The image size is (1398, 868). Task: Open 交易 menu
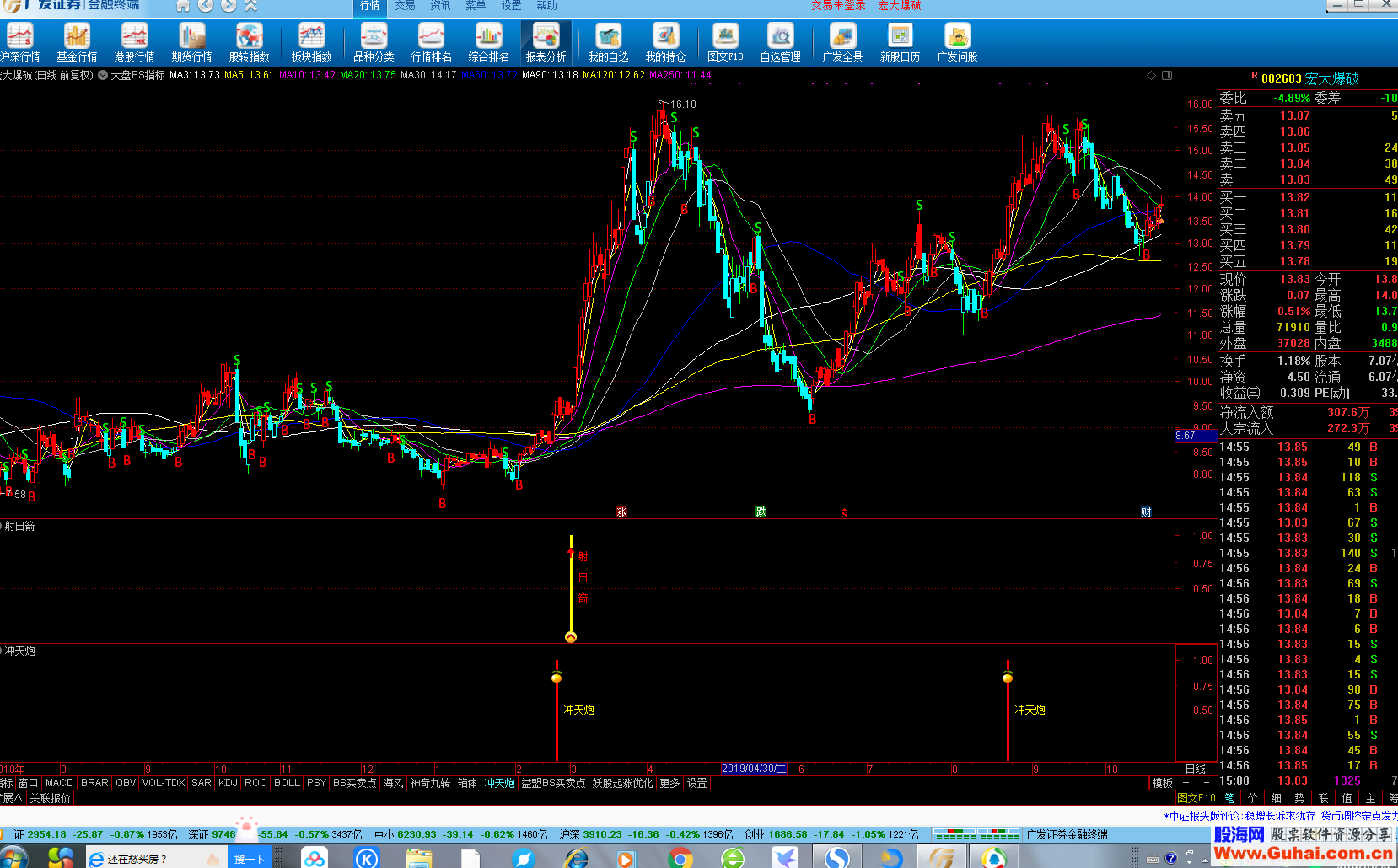pos(405,5)
